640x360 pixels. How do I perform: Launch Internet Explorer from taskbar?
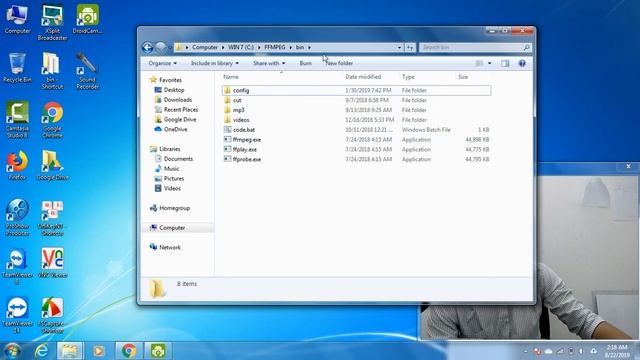click(x=41, y=351)
